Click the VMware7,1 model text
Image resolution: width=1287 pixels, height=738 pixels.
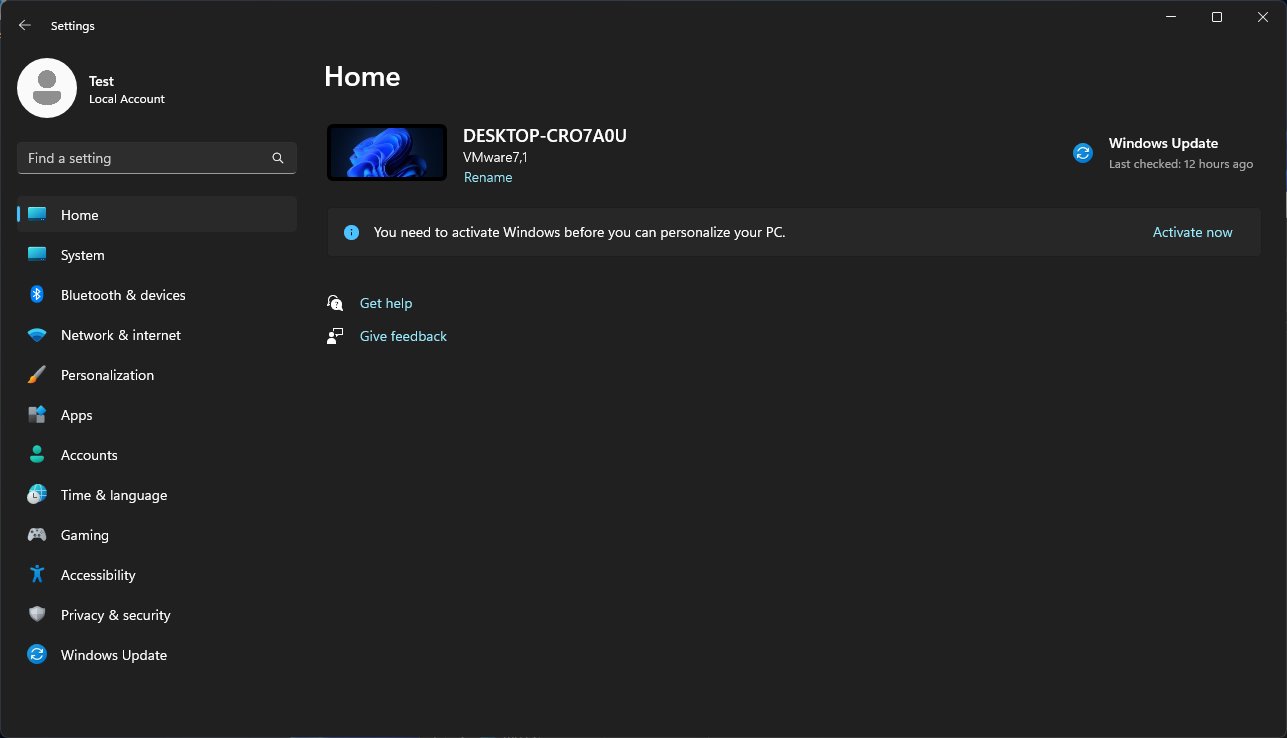coord(495,157)
